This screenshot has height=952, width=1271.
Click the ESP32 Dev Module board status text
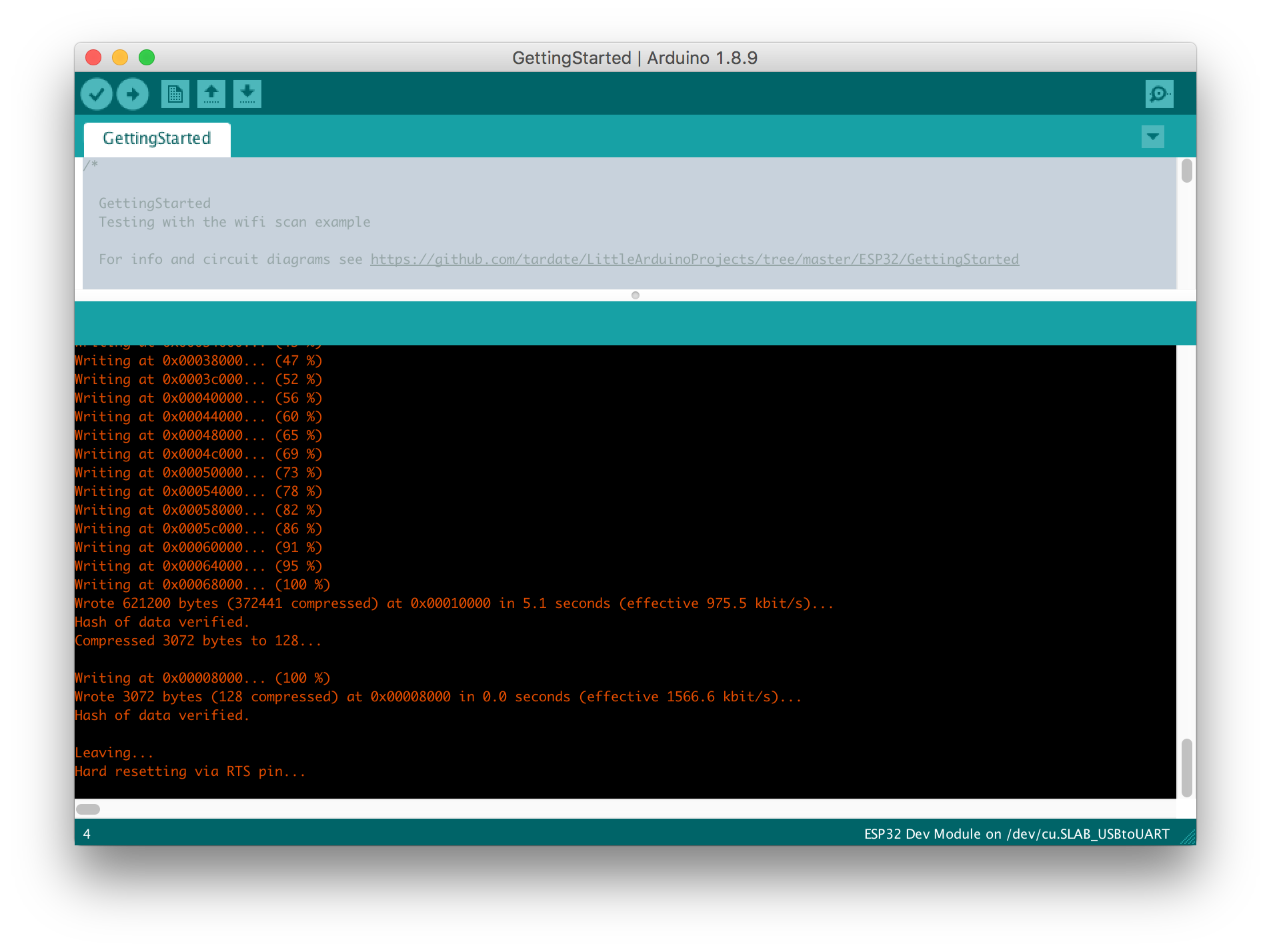(1016, 833)
